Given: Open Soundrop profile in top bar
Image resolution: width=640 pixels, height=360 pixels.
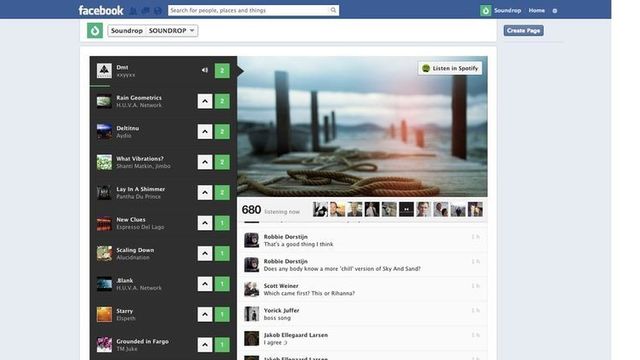Looking at the screenshot, I should coord(501,11).
